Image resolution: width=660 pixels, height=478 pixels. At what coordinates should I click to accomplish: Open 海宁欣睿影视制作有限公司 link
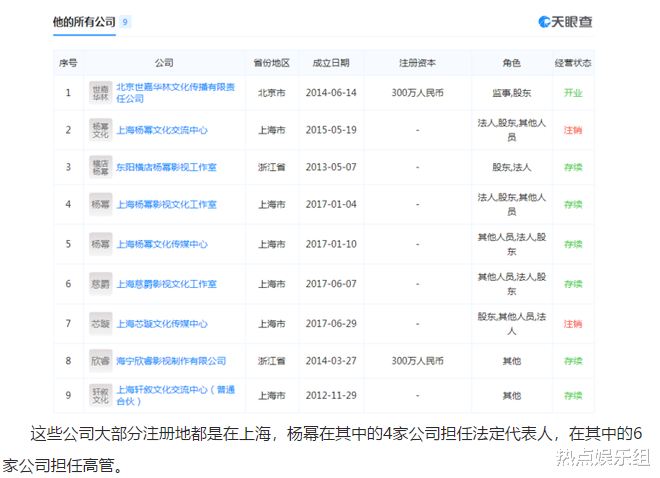[171, 361]
